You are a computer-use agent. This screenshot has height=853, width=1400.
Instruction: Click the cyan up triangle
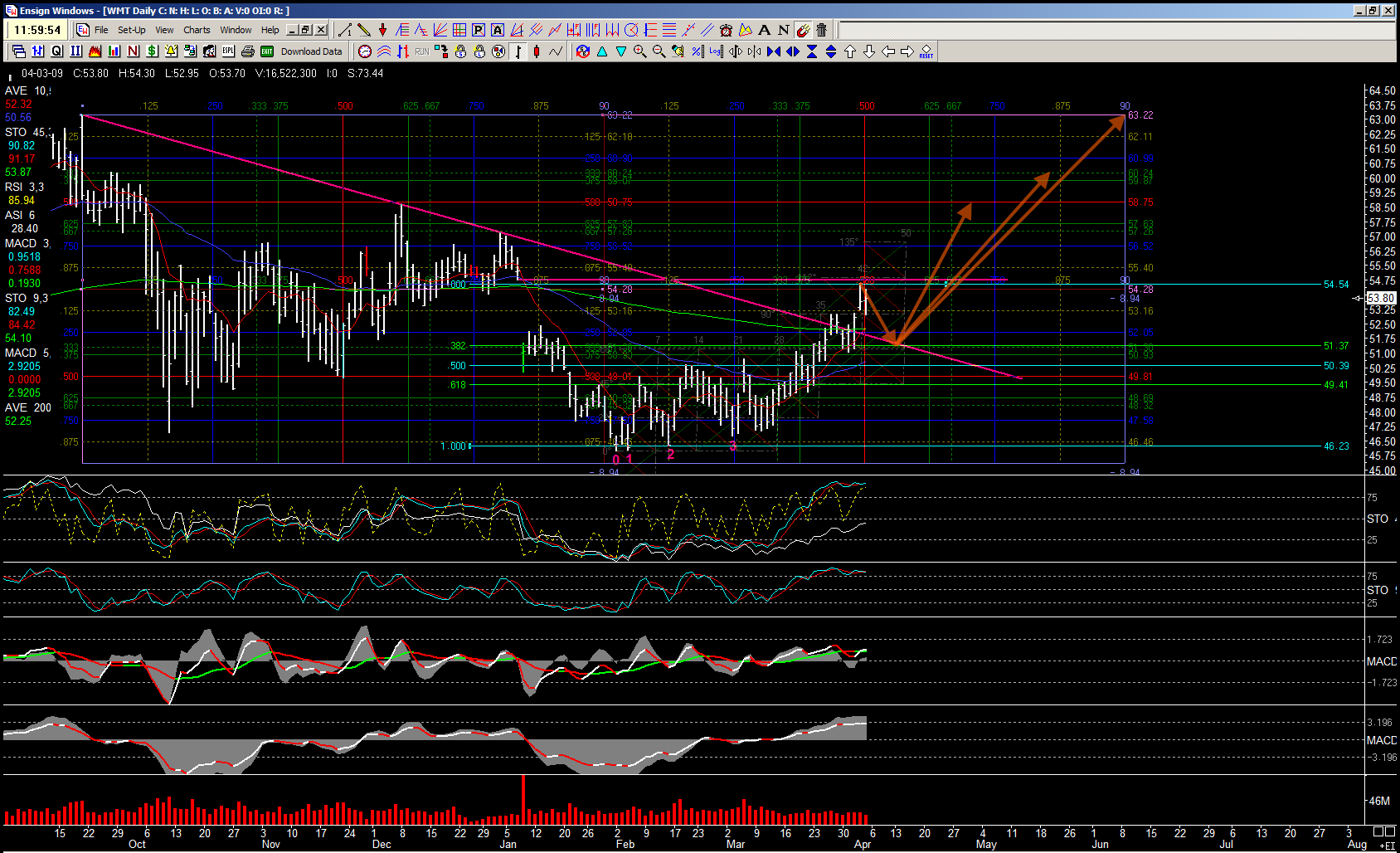[x=602, y=51]
